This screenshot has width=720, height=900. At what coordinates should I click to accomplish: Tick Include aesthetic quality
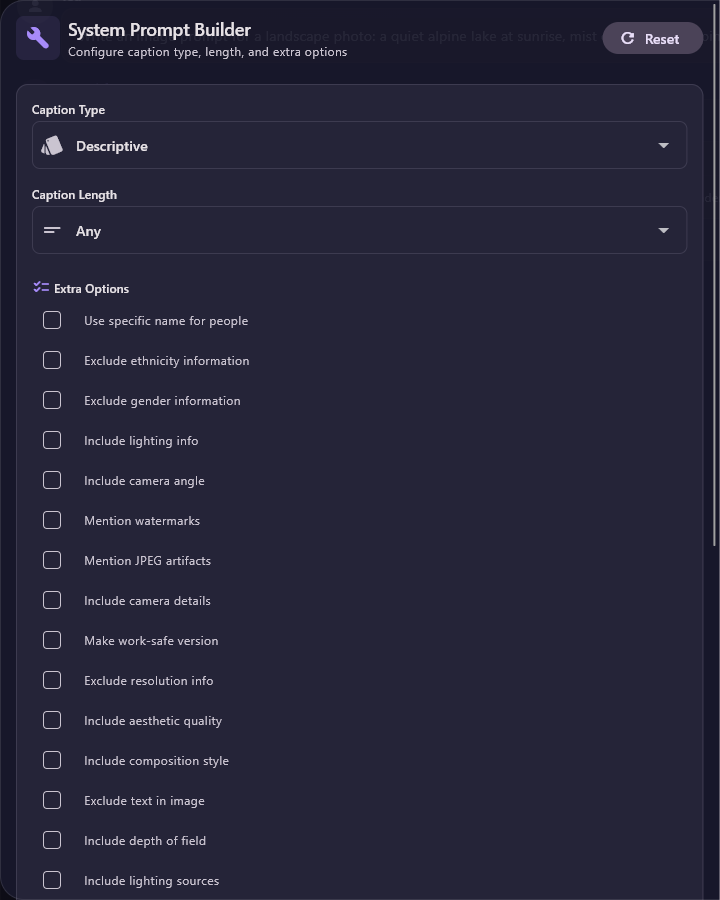coord(52,720)
